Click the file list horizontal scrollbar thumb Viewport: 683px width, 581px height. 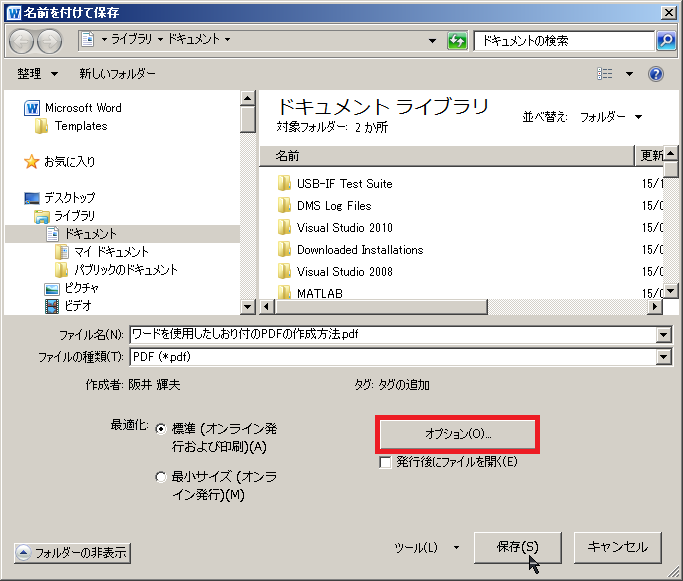[381, 307]
